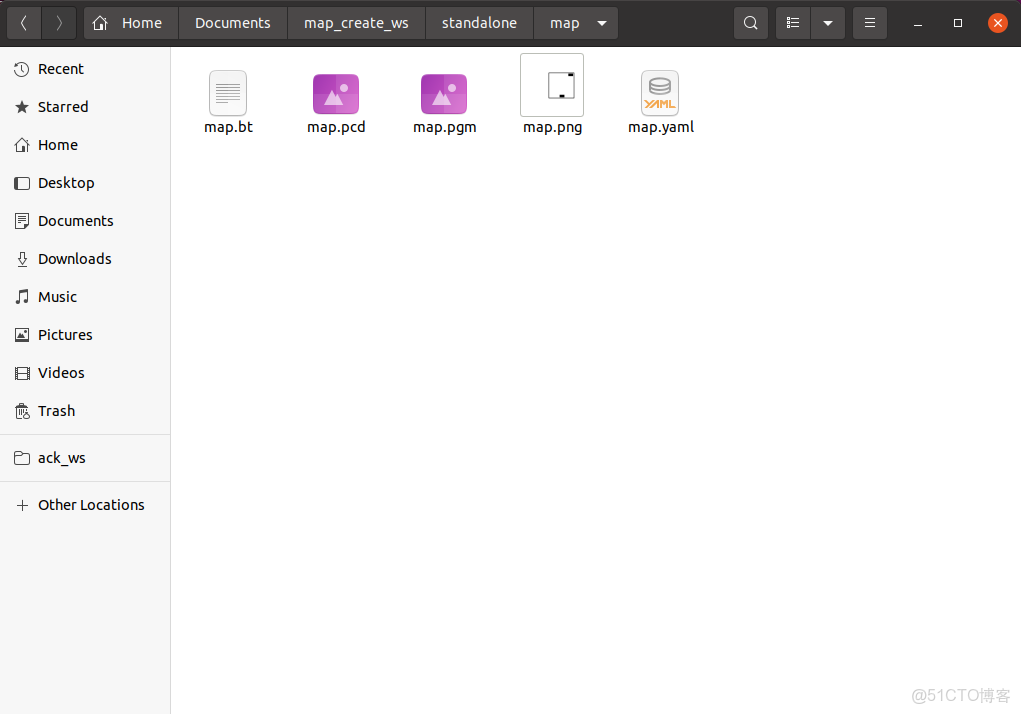Open the search magnifier button
Viewport: 1021px width, 714px height.
coord(751,23)
